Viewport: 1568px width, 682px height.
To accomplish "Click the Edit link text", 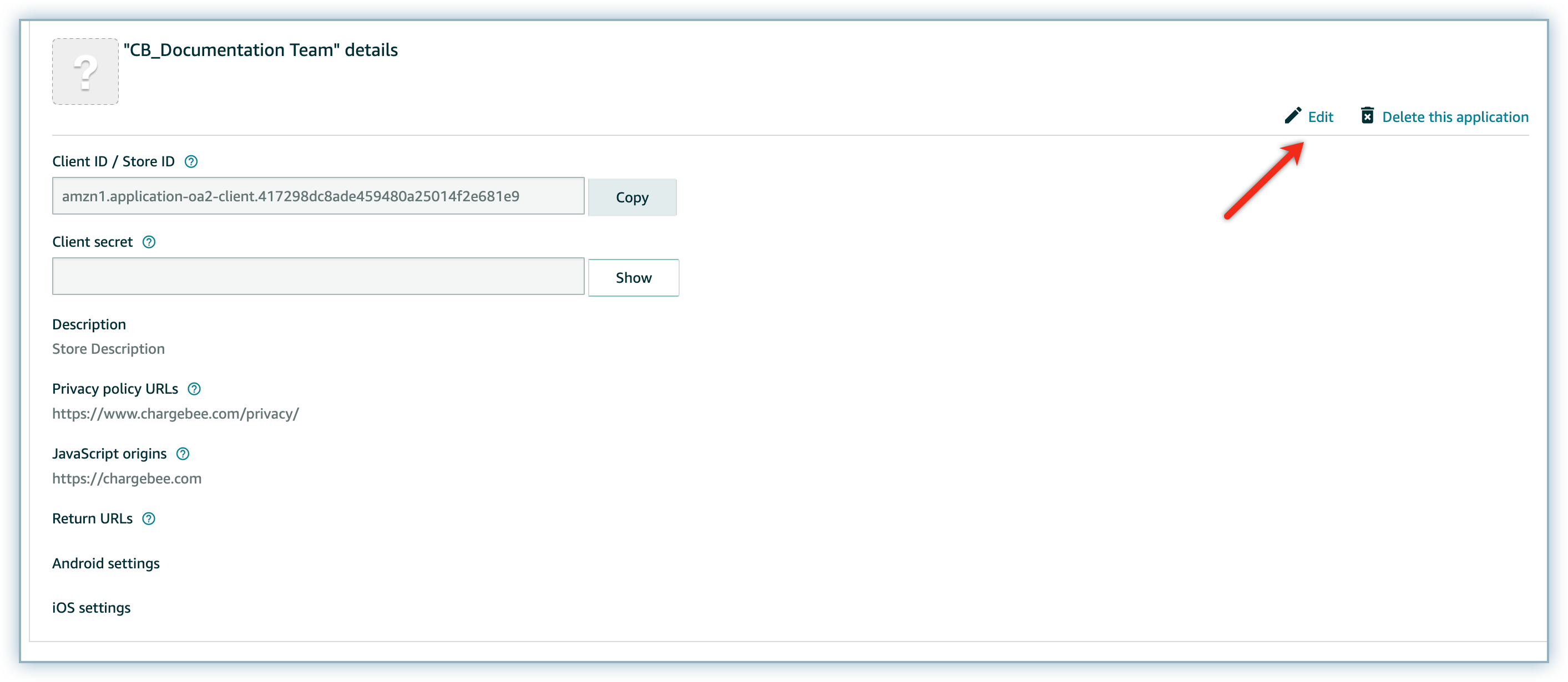I will 1321,117.
